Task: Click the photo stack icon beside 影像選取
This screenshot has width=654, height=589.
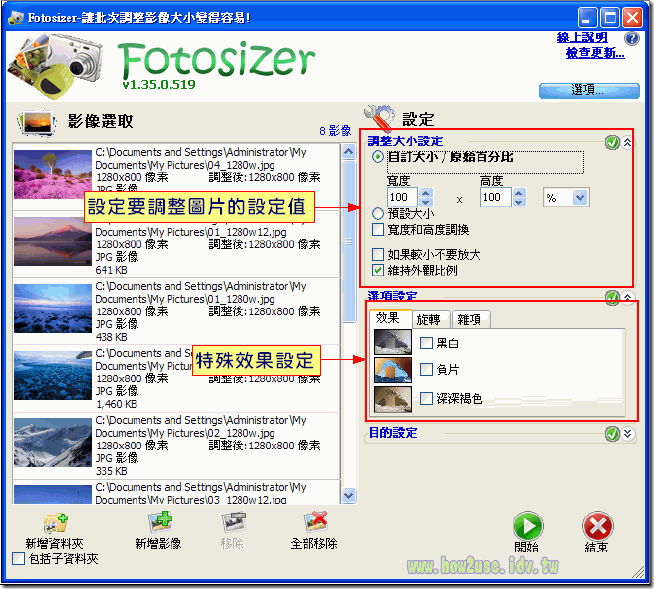Action: 37,123
